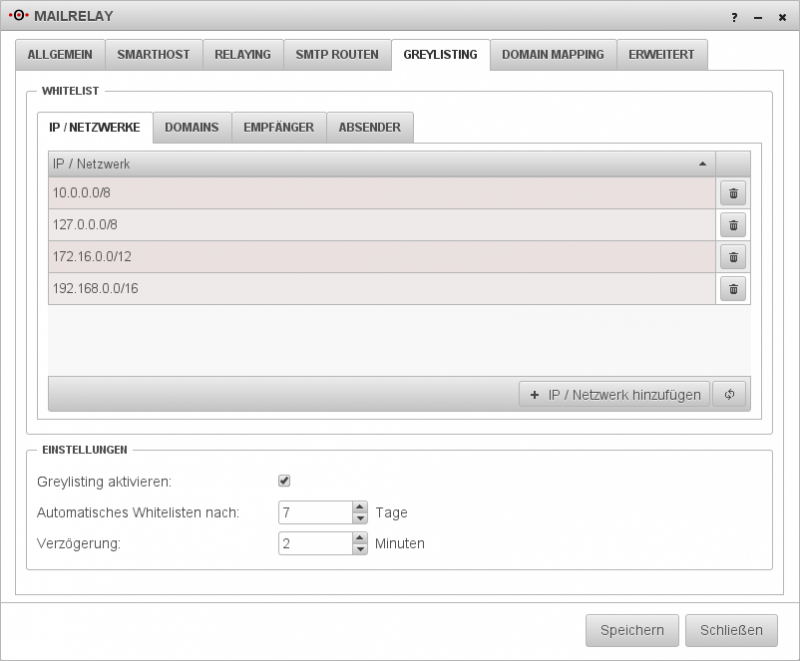Add a new IP / Netzwerk entry
This screenshot has width=800, height=661.
coord(614,393)
